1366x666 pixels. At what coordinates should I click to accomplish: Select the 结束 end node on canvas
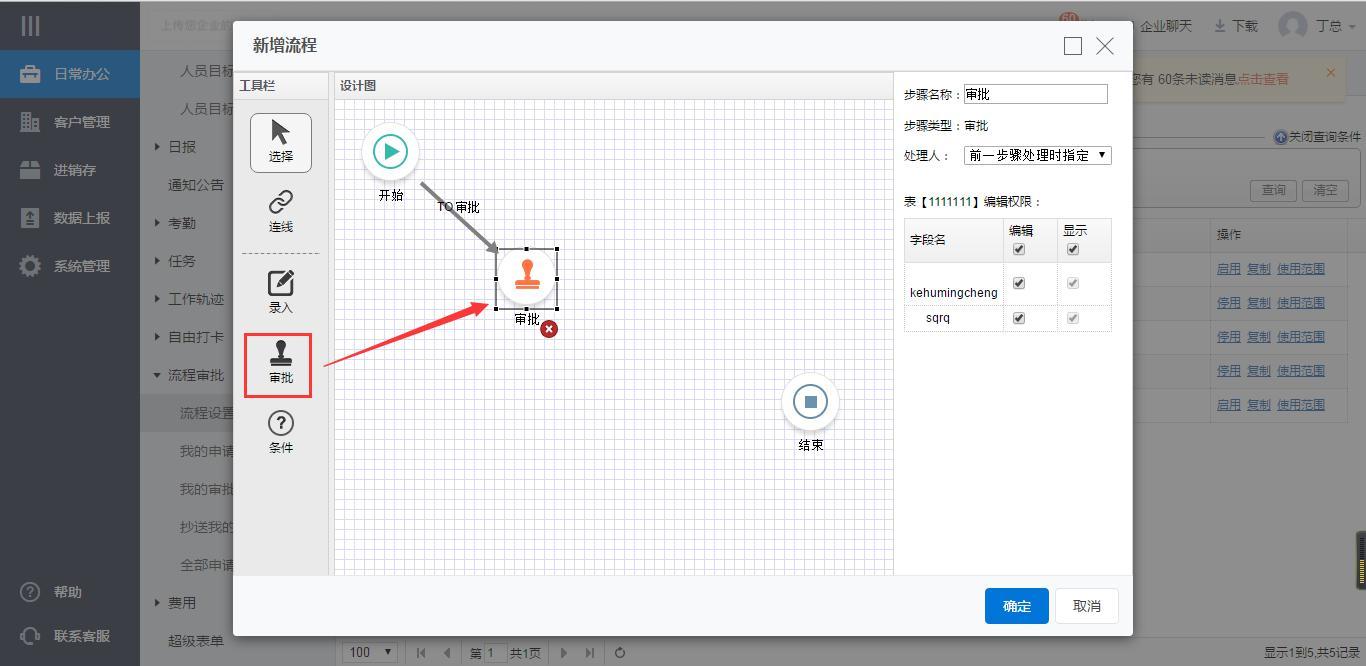pos(810,402)
